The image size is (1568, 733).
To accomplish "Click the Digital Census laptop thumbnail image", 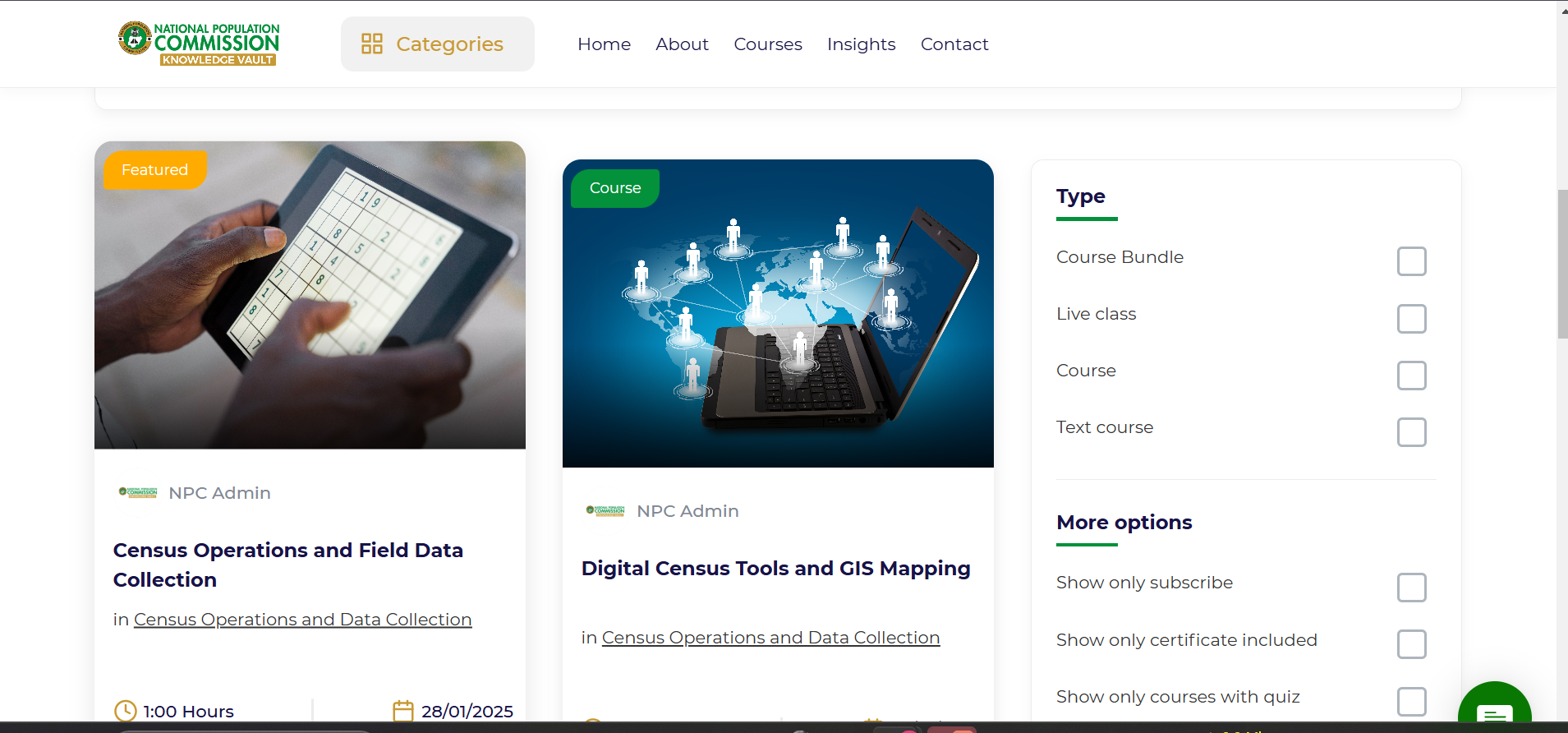I will tap(778, 313).
